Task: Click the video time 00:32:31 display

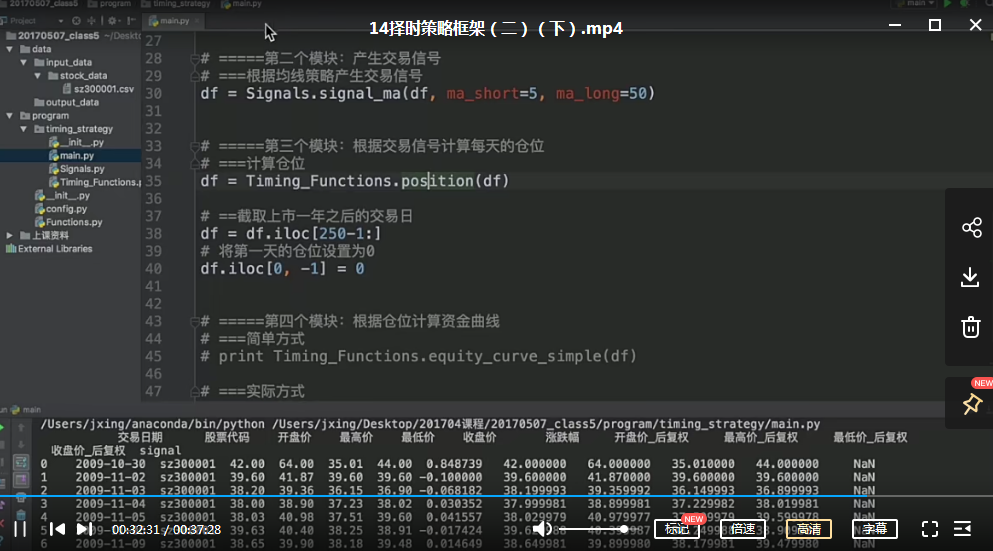Action: [136, 529]
